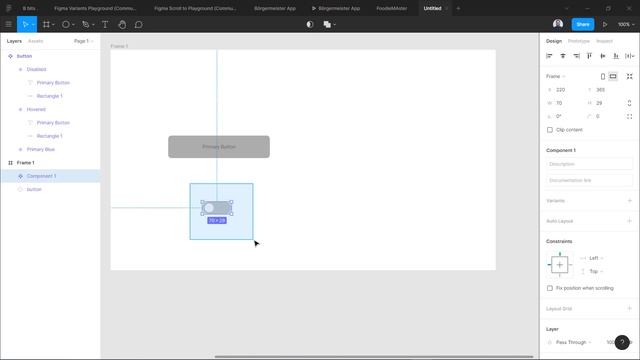The image size is (640, 360).
Task: Switch to the Prototype tab
Action: click(579, 41)
